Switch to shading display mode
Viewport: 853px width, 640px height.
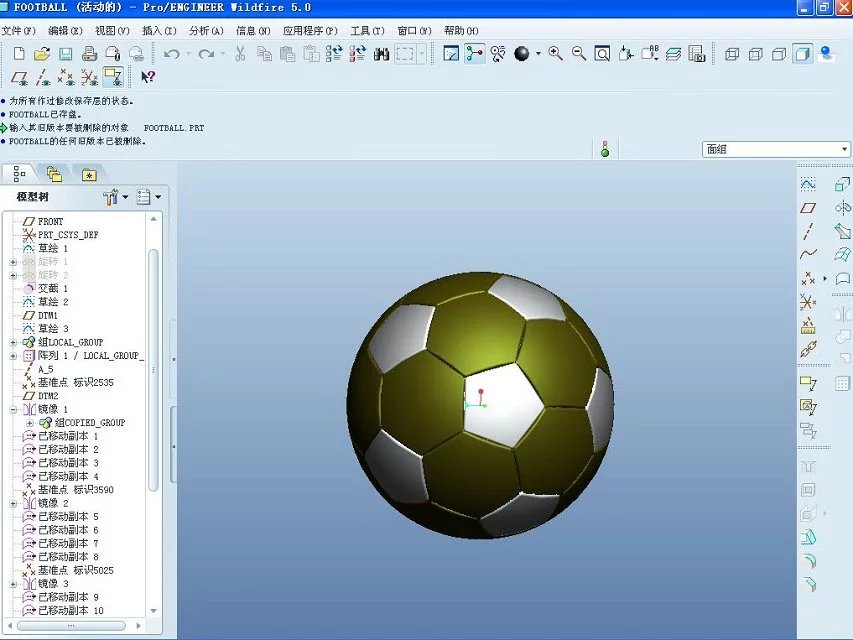click(802, 54)
